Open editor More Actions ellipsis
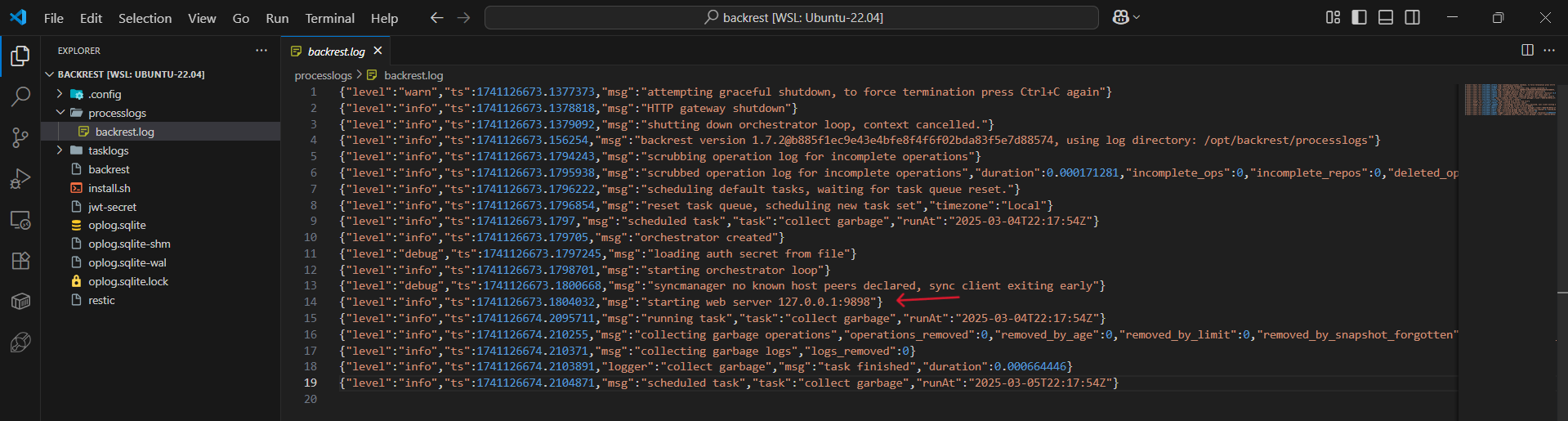1568x421 pixels. (1549, 50)
